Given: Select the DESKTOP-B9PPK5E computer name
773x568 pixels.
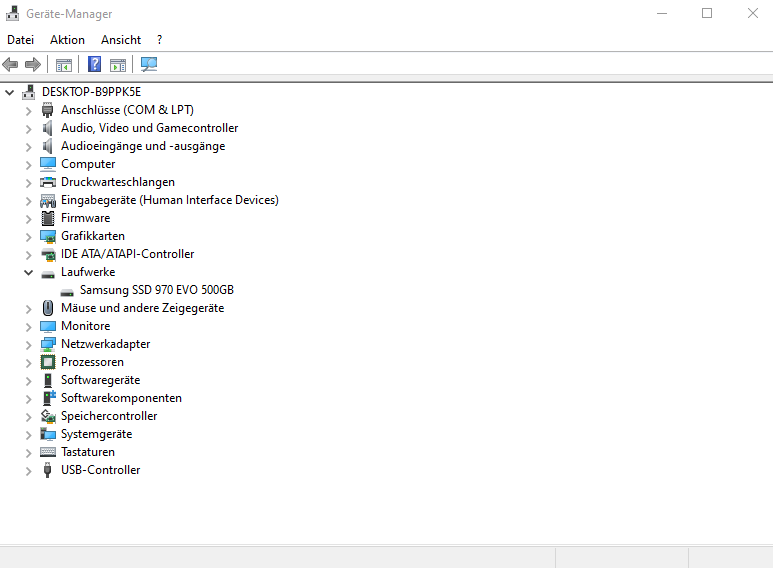Looking at the screenshot, I should click(x=92, y=92).
